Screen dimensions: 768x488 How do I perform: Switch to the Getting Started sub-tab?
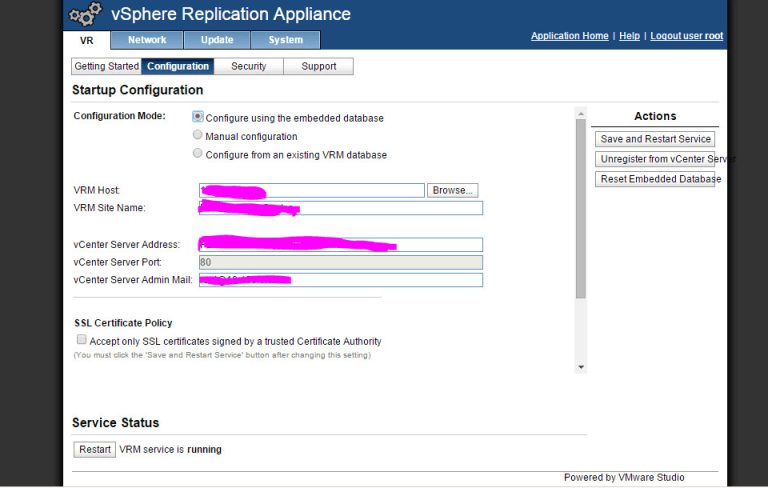point(106,67)
